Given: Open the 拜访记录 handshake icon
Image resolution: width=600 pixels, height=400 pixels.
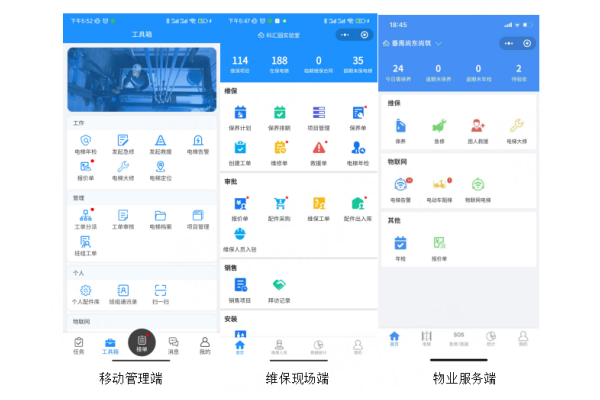Looking at the screenshot, I should coord(279,285).
